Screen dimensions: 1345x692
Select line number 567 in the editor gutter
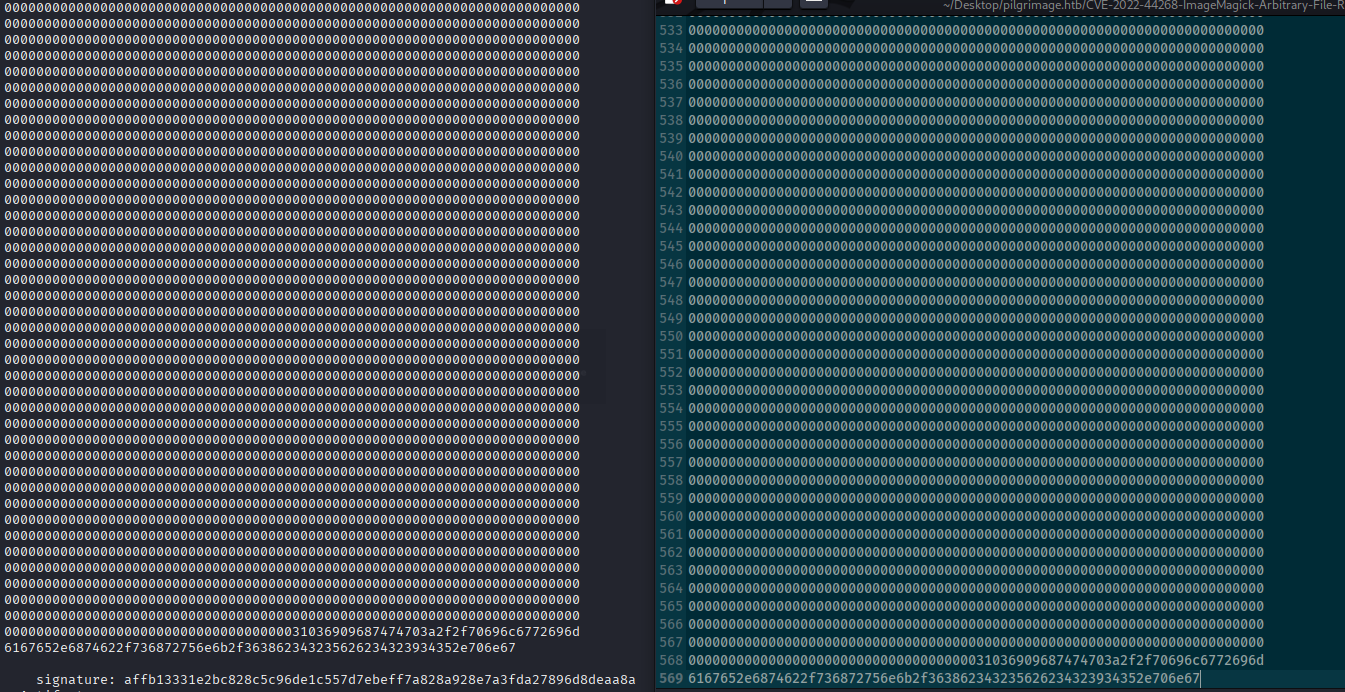671,642
